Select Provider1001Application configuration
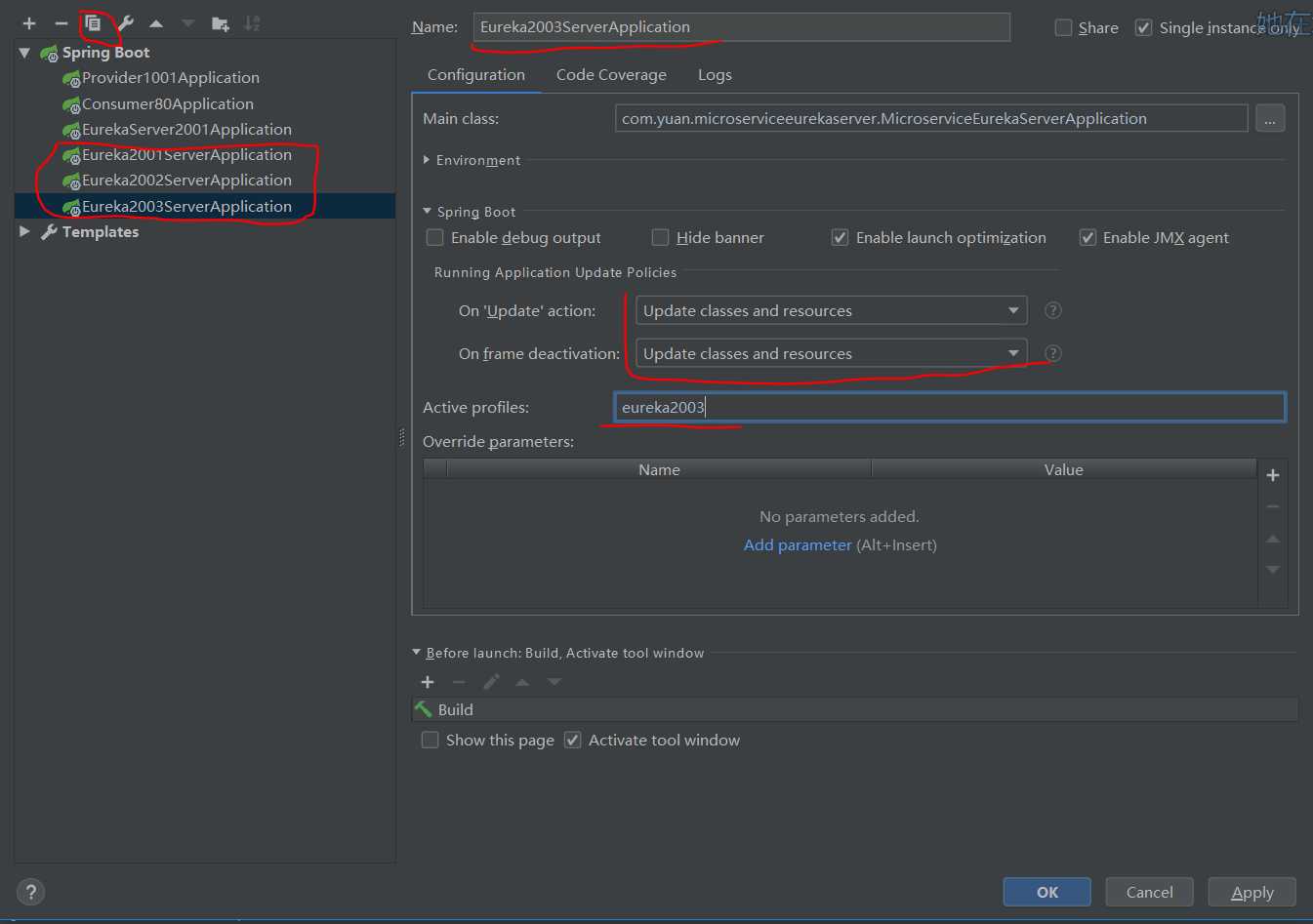Screen dimensions: 1313x924 click(x=171, y=78)
